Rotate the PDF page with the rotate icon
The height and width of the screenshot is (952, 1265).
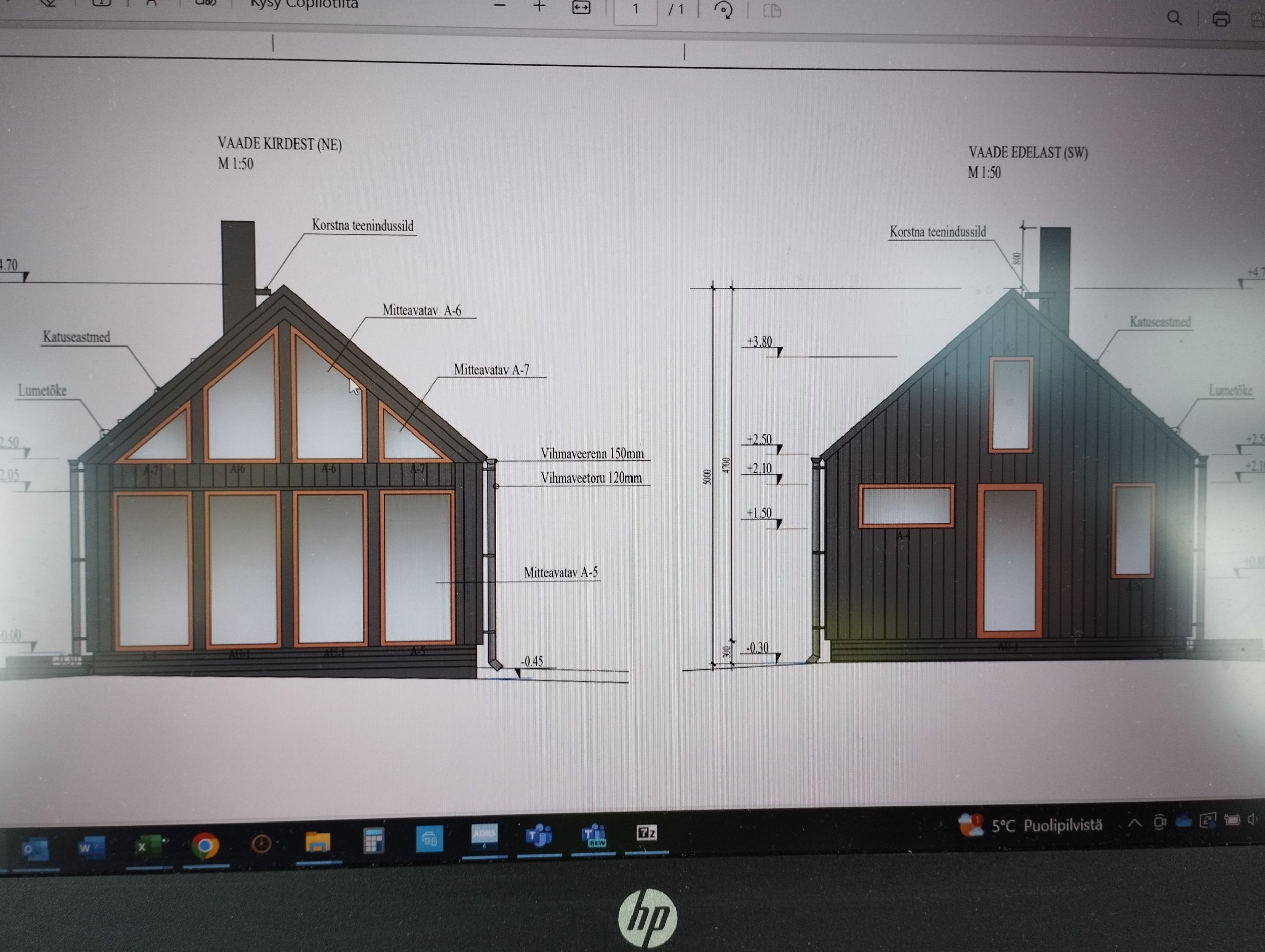(x=724, y=10)
